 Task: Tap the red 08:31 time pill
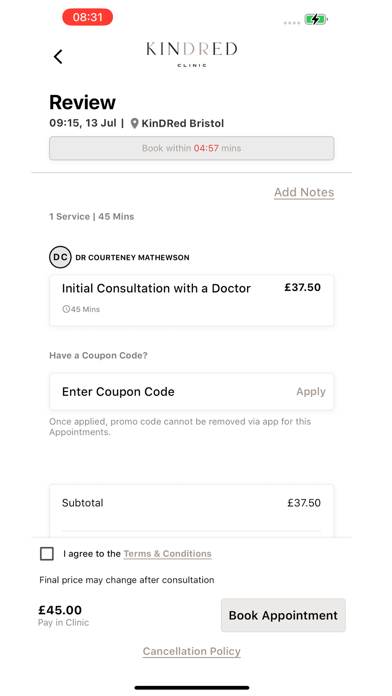point(87,17)
